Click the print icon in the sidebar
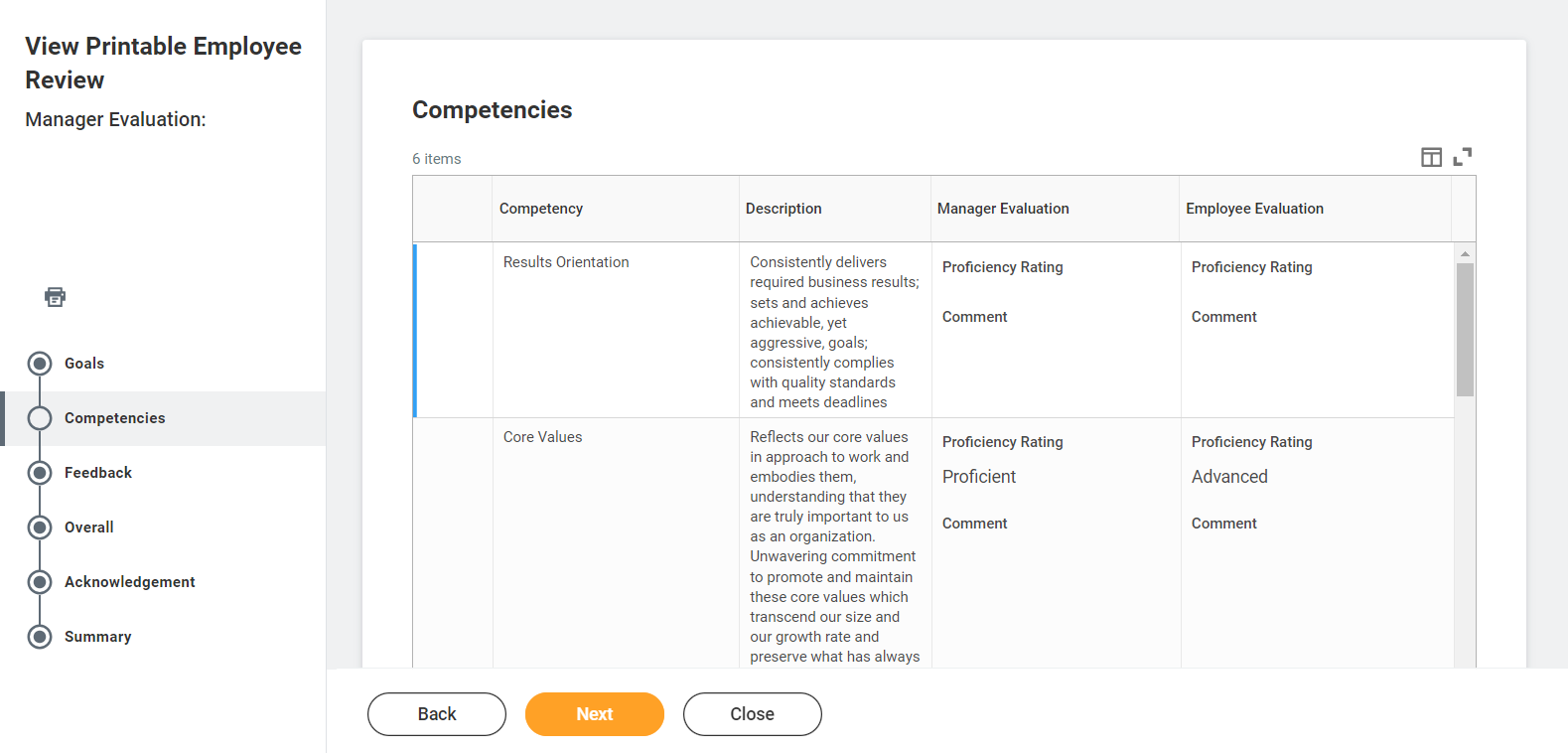This screenshot has width=1568, height=753. click(55, 296)
